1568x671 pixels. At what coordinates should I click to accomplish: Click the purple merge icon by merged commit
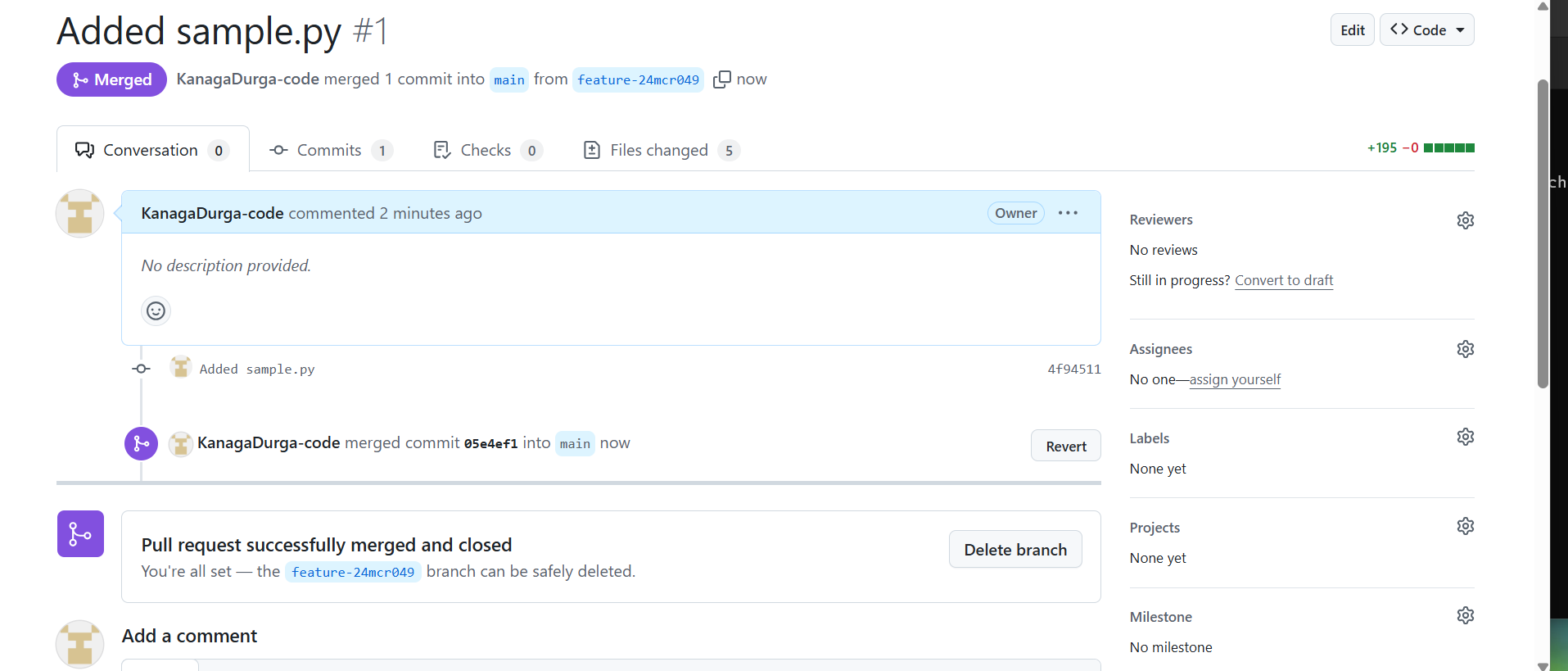(141, 443)
